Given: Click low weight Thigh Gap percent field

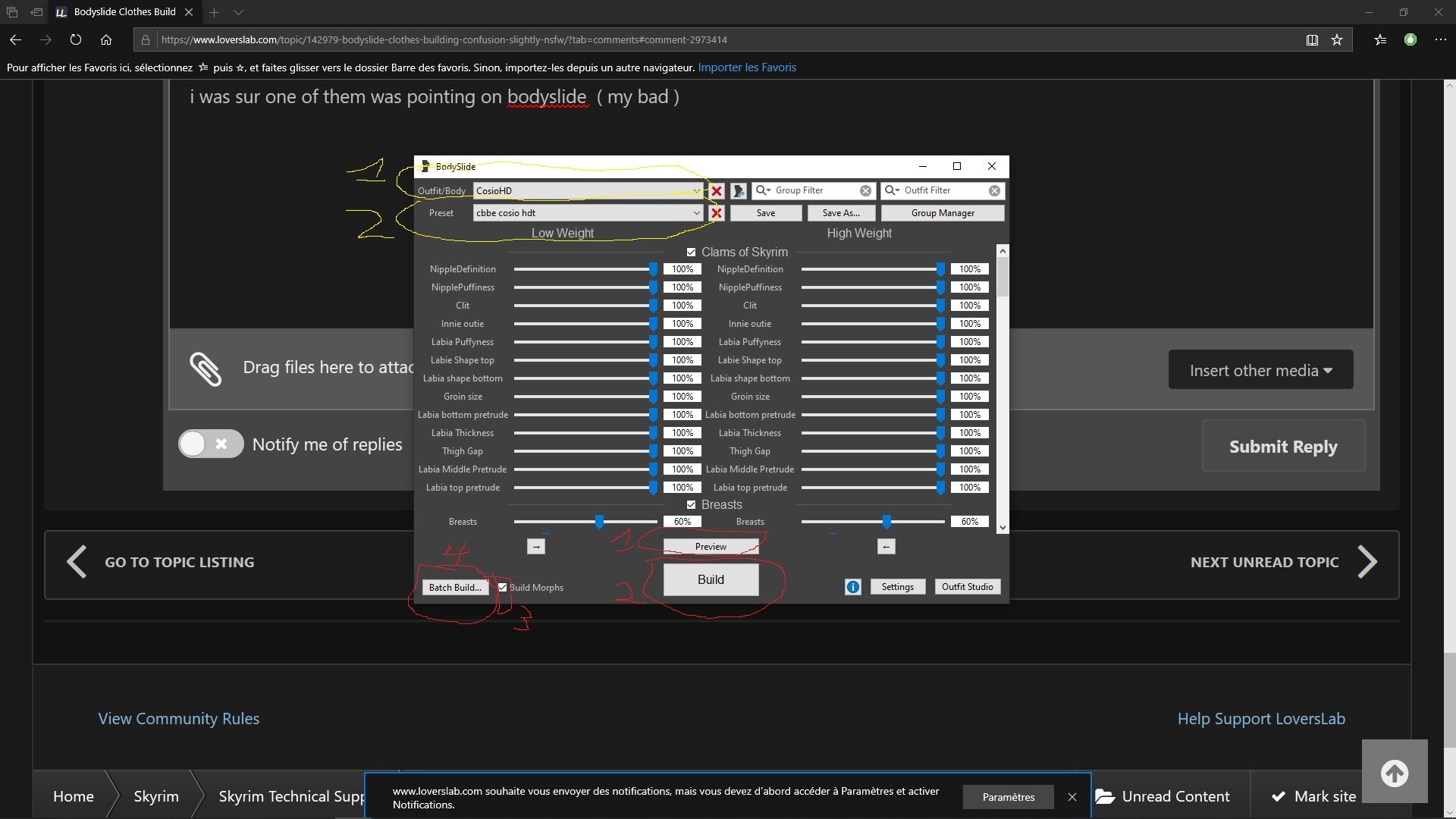Looking at the screenshot, I should coord(682,451).
